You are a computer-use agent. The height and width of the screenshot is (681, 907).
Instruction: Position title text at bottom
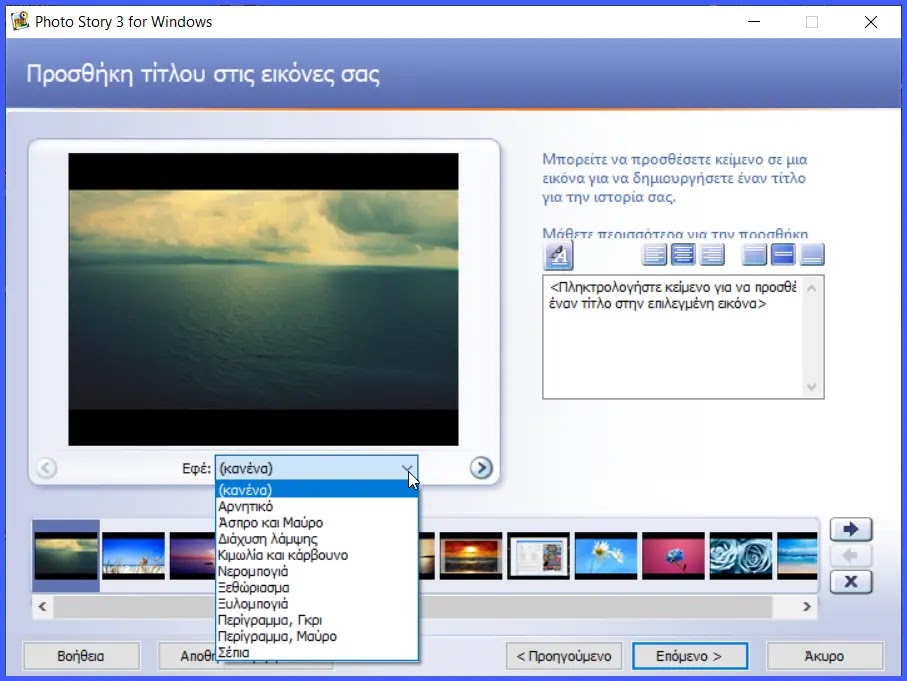coord(812,255)
